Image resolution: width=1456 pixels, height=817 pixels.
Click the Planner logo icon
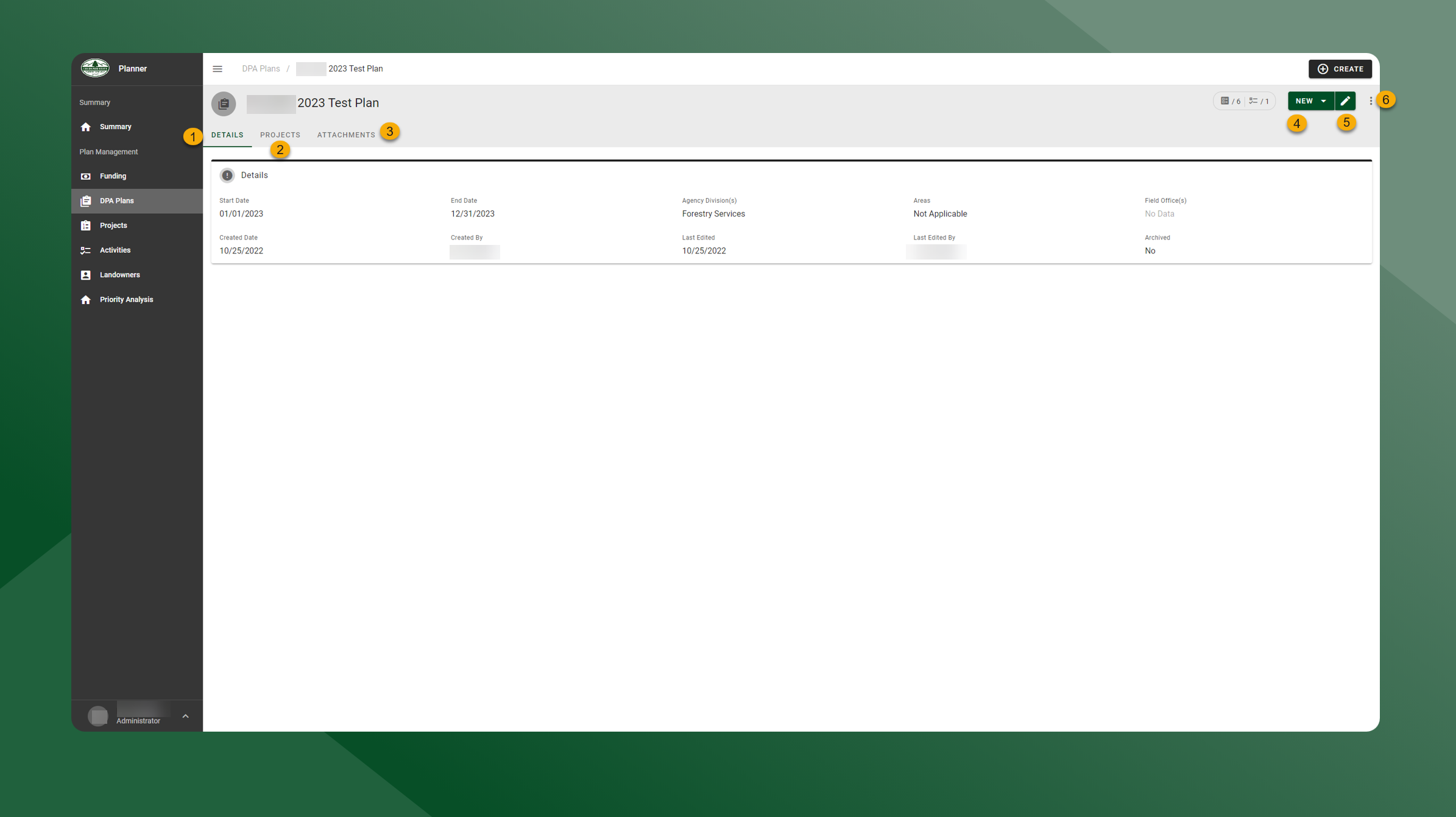click(x=96, y=68)
